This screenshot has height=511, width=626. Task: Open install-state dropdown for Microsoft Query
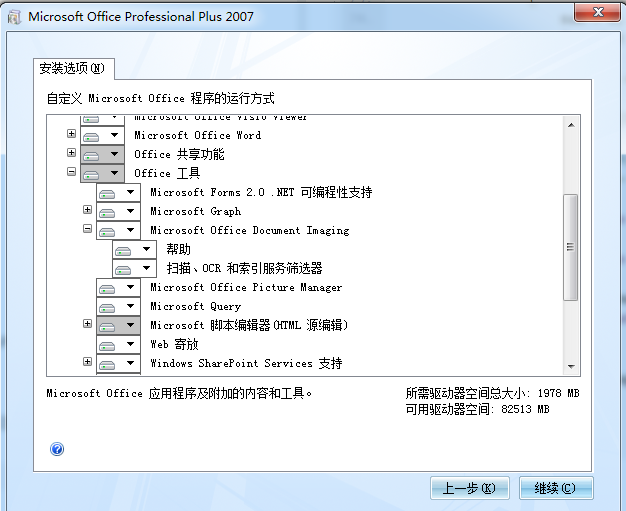(118, 307)
